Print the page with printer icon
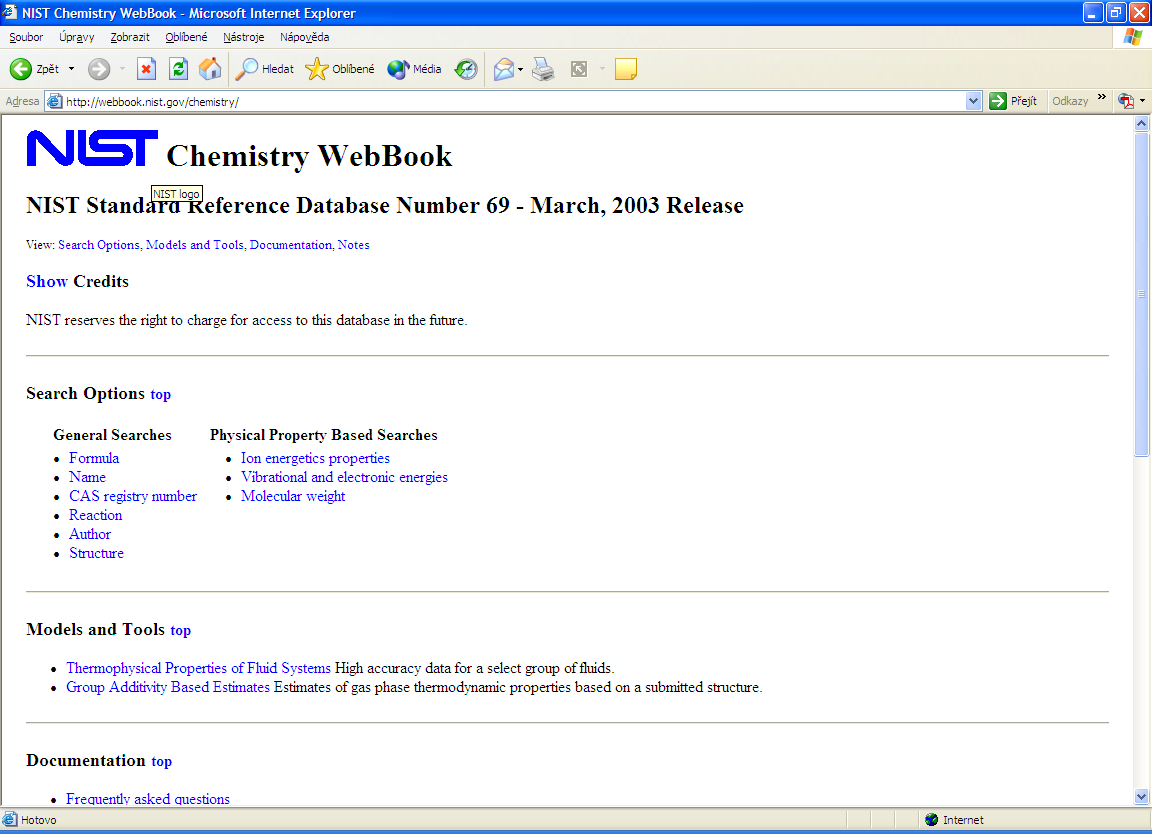1152x834 pixels. [543, 69]
